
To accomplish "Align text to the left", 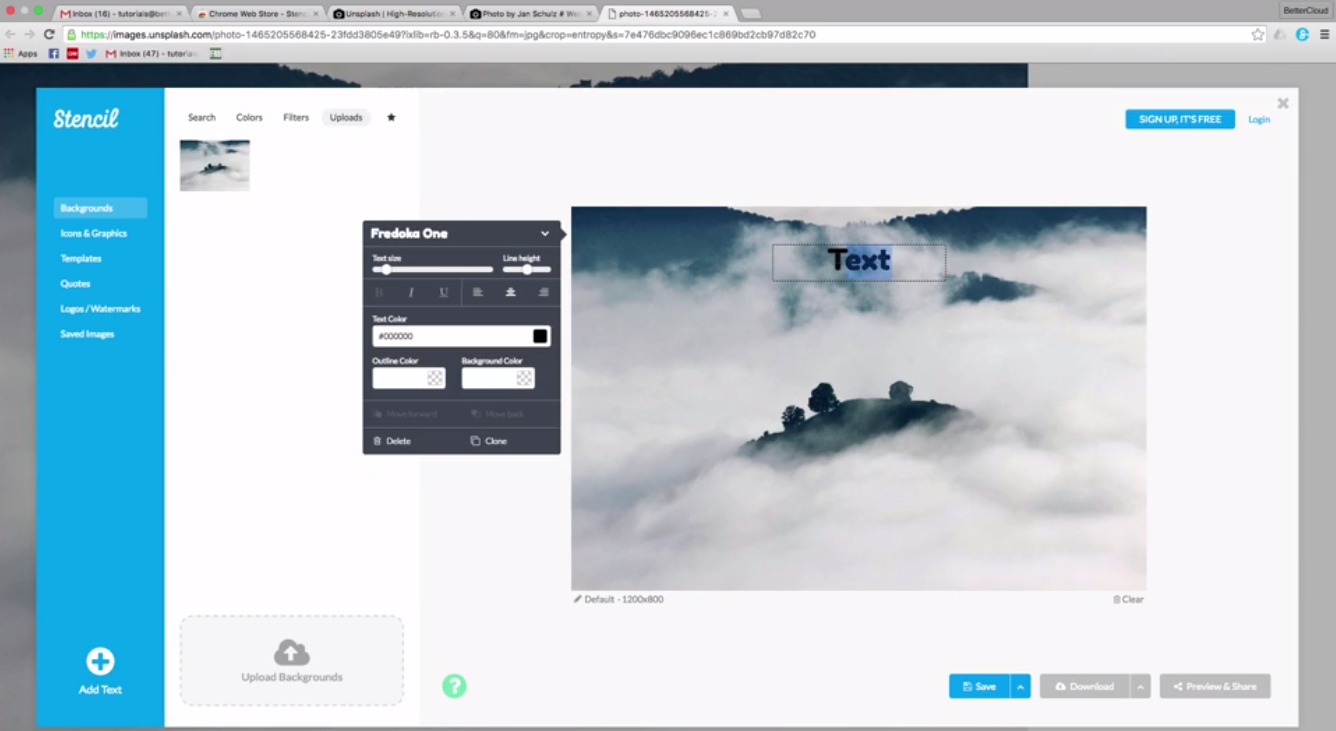I will click(x=478, y=292).
